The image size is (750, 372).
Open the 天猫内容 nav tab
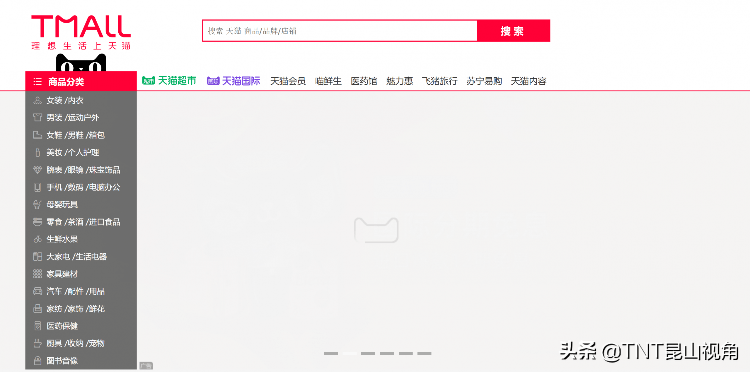pyautogui.click(x=529, y=81)
